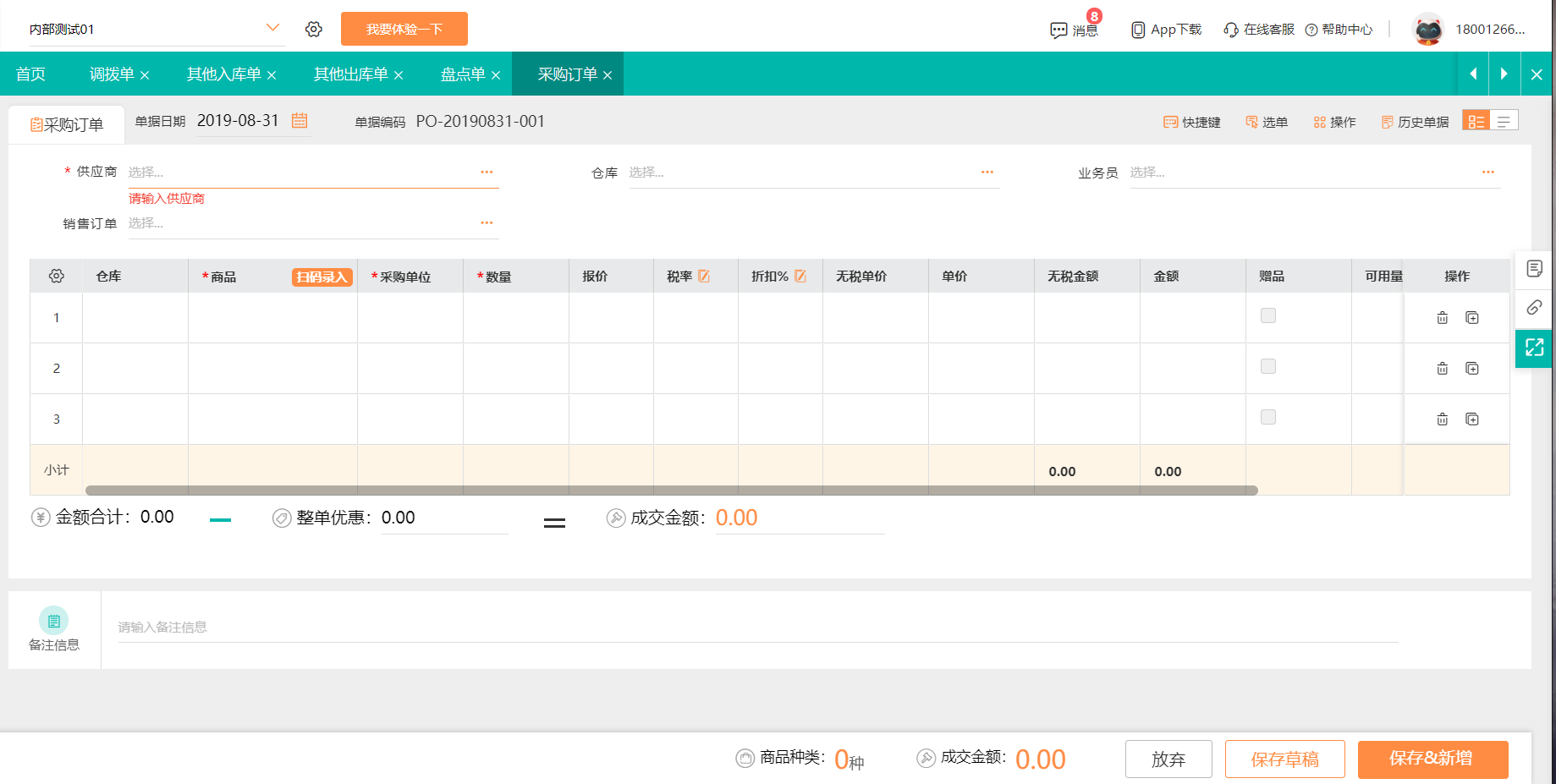Check the gift checkbox in row 2
1556x784 pixels.
click(1268, 367)
